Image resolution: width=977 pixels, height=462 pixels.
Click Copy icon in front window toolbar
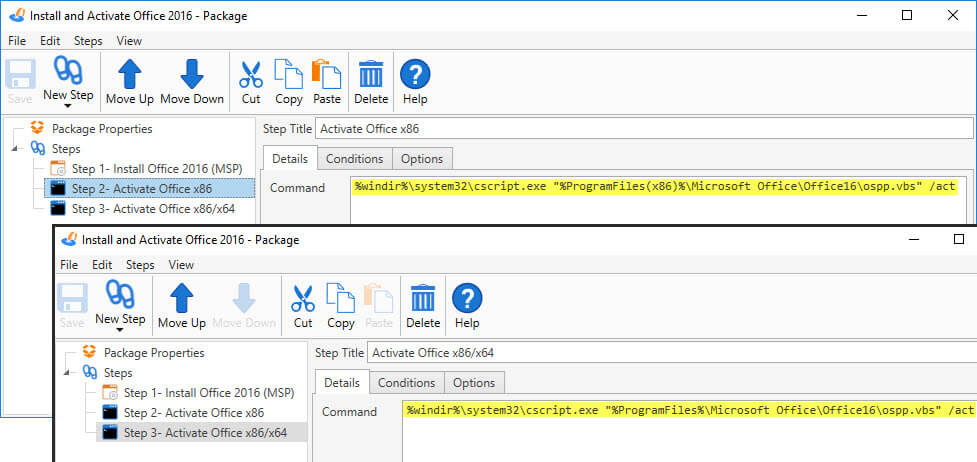341,299
